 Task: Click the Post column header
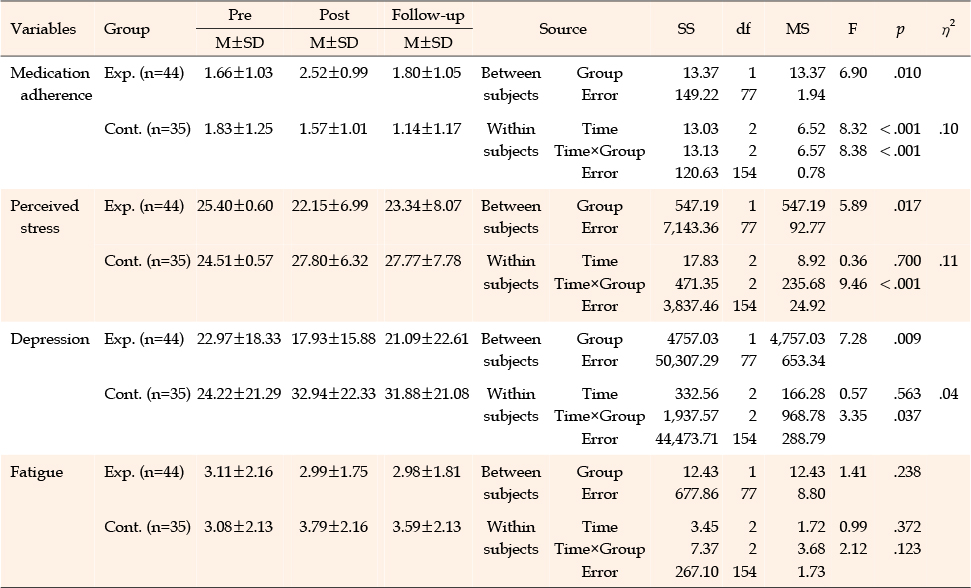click(x=334, y=15)
